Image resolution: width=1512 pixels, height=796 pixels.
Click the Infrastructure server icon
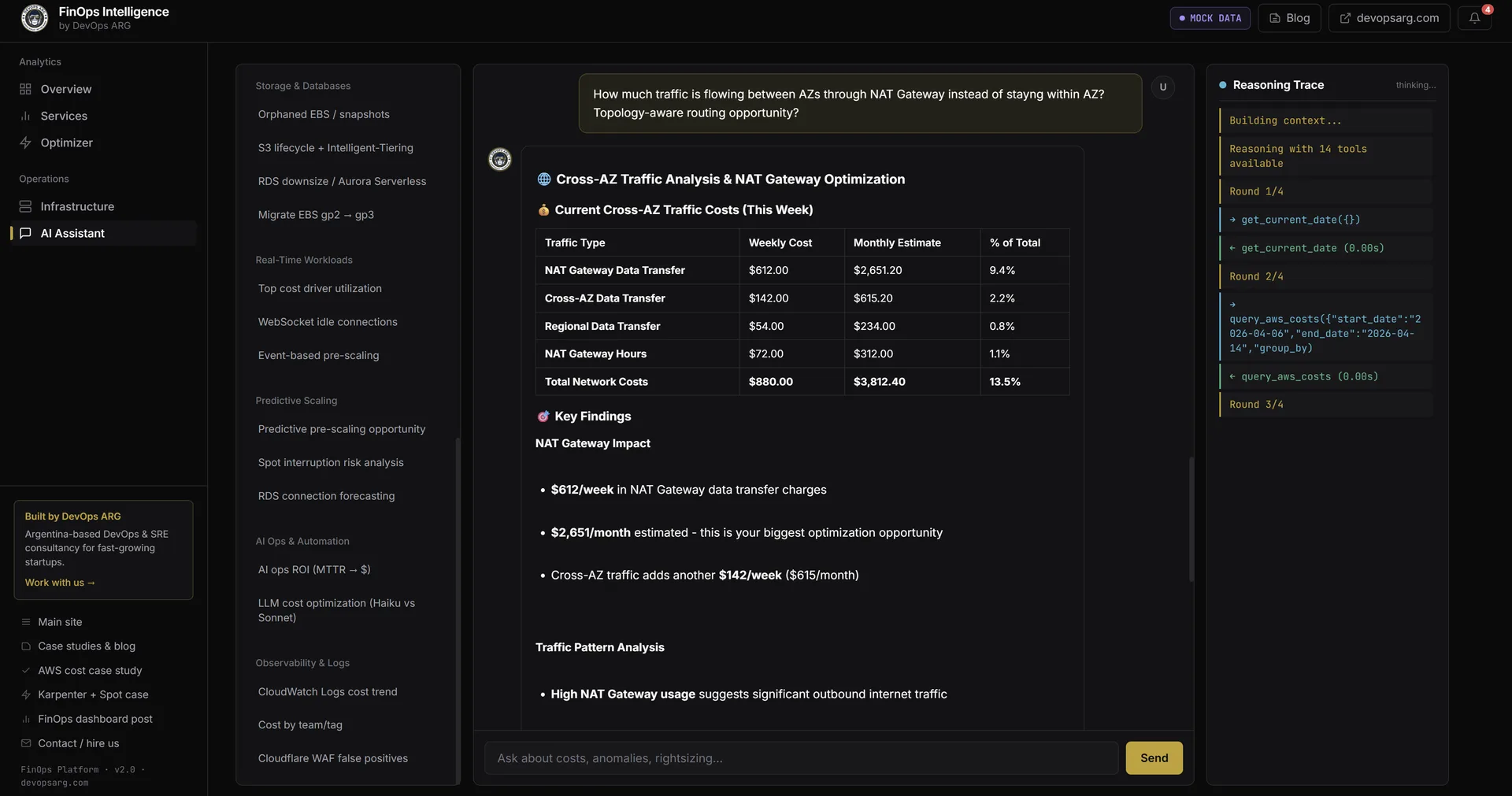coord(25,206)
